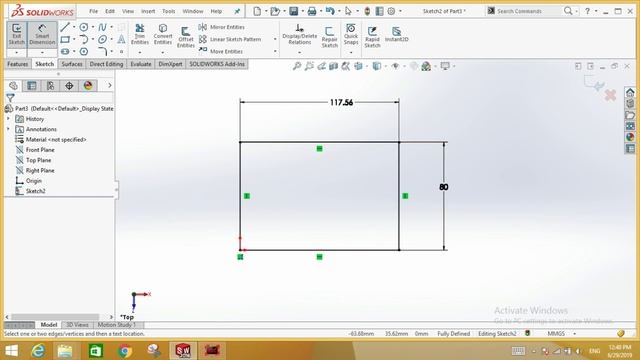Click Convert Entities tool
This screenshot has width=640, height=360.
tap(163, 34)
